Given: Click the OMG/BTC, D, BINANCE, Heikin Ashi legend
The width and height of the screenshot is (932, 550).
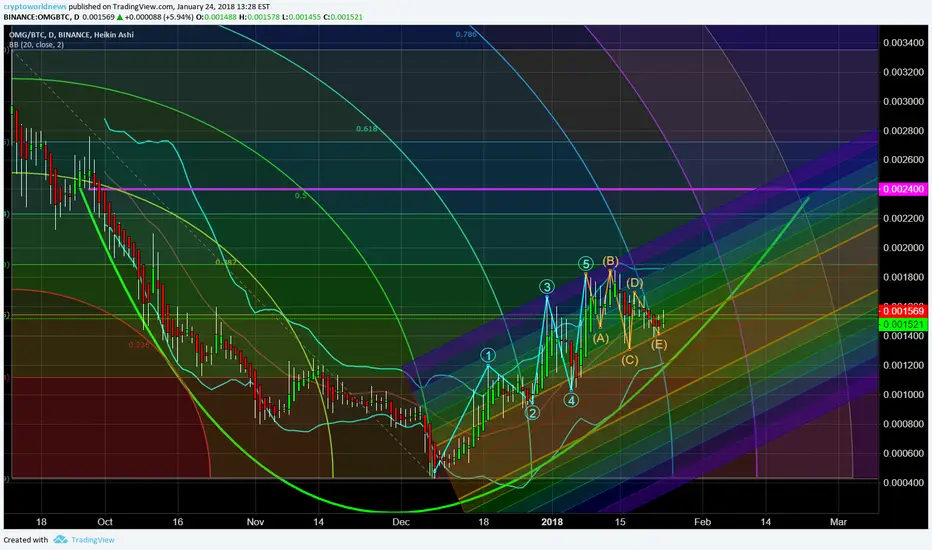Looking at the screenshot, I should (x=71, y=34).
